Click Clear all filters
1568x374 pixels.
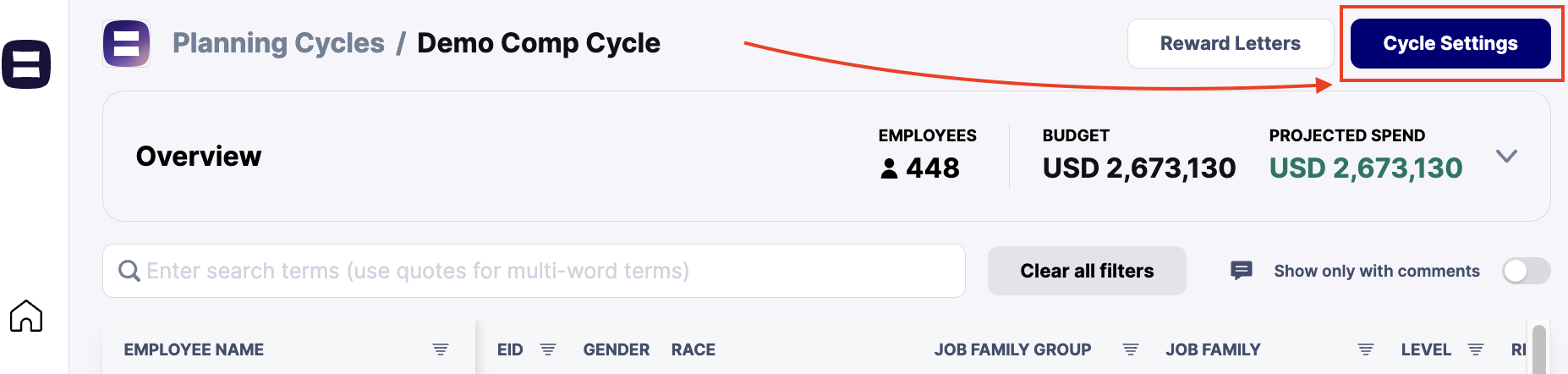(x=1087, y=271)
